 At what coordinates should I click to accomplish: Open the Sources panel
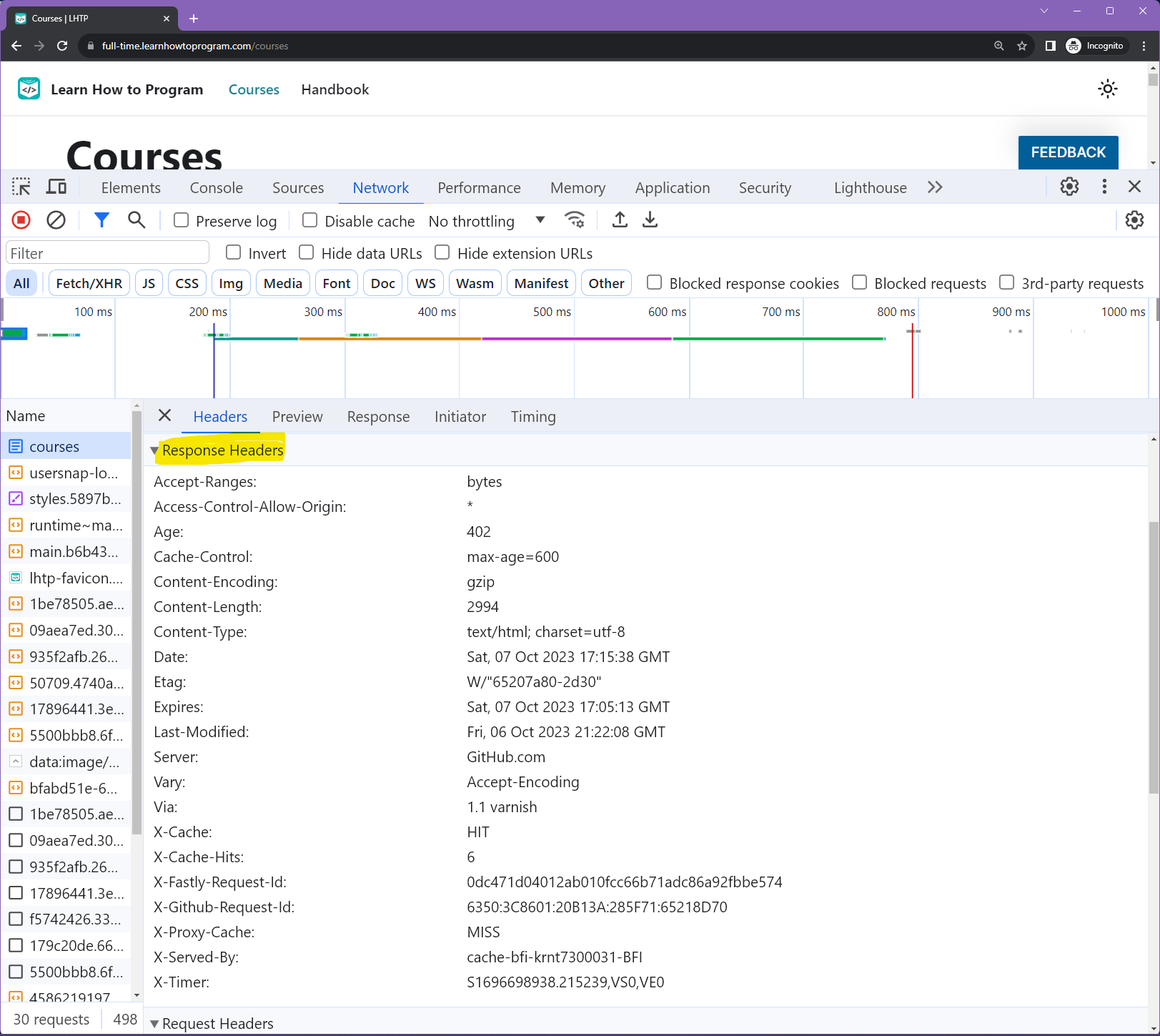click(298, 188)
